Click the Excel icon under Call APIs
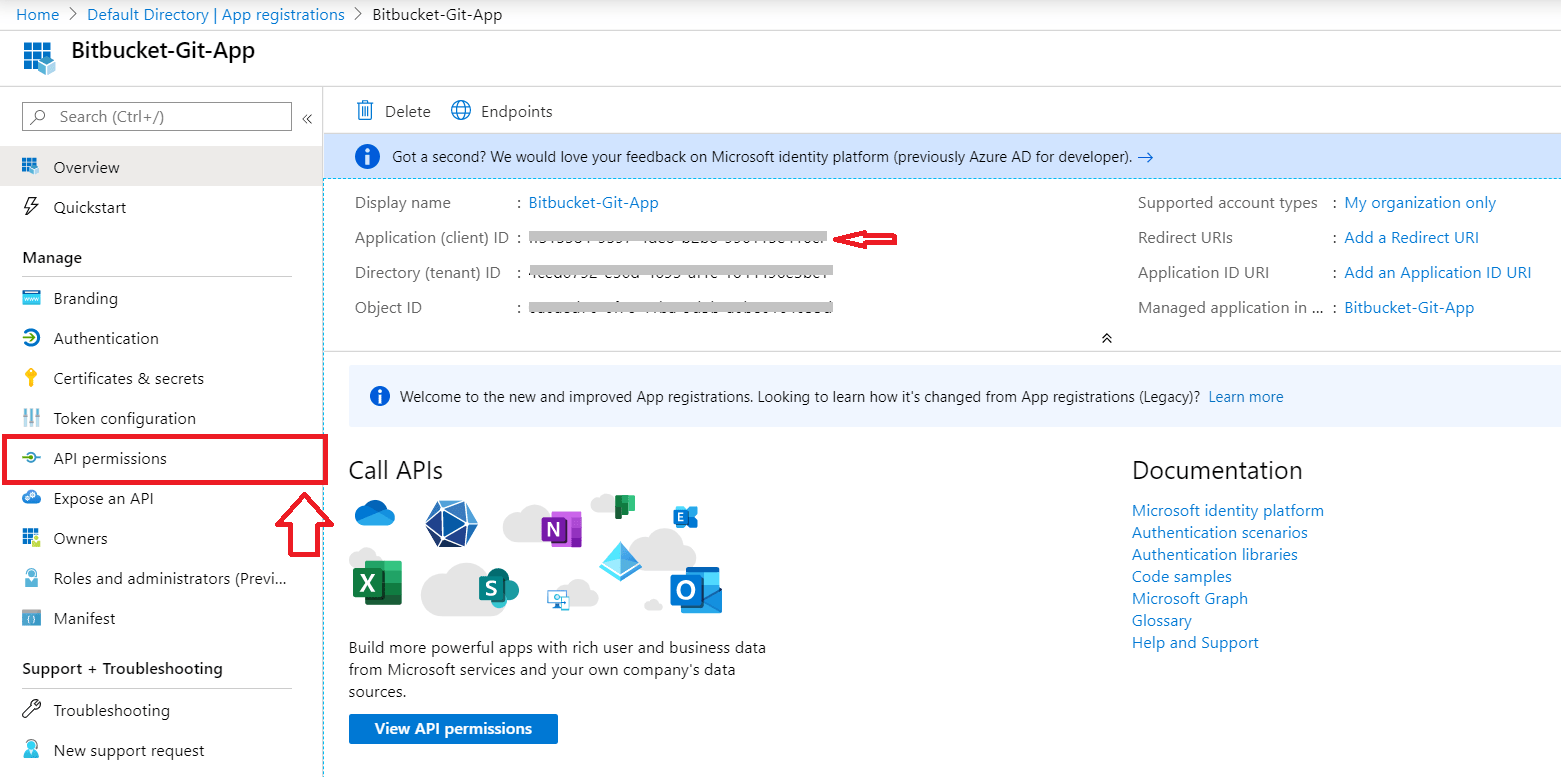Viewport: 1561px width, 777px height. [x=377, y=583]
